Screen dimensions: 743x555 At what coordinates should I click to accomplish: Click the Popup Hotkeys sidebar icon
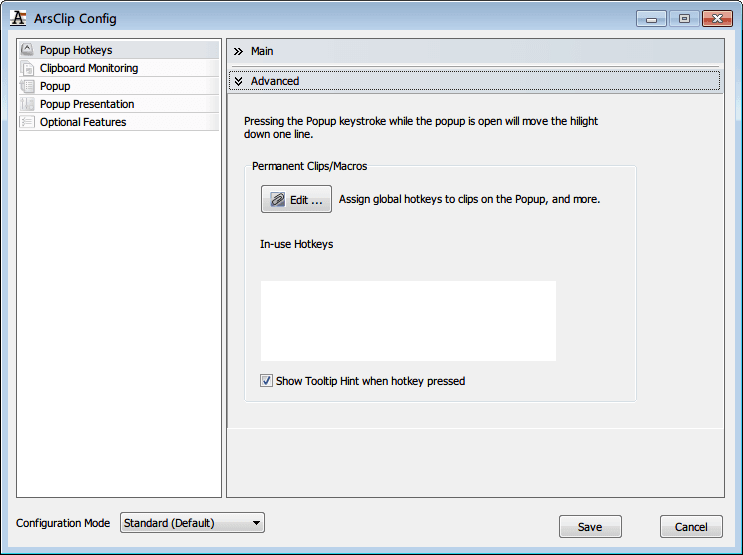point(27,49)
